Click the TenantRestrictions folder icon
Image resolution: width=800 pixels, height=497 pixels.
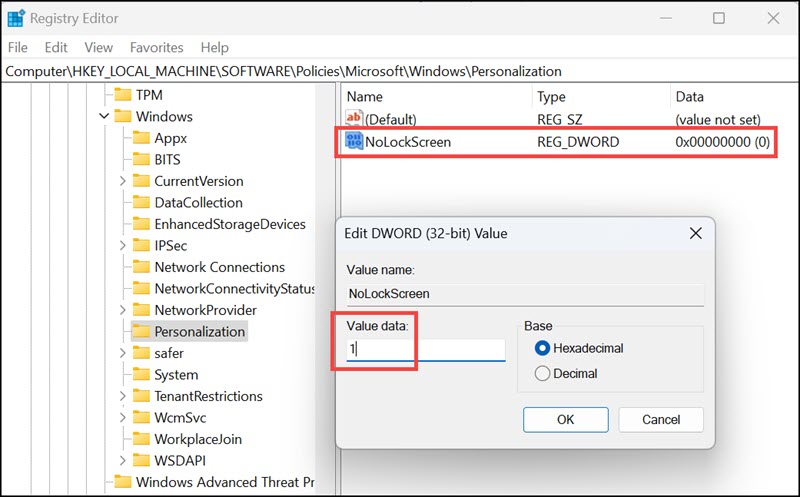tap(141, 396)
